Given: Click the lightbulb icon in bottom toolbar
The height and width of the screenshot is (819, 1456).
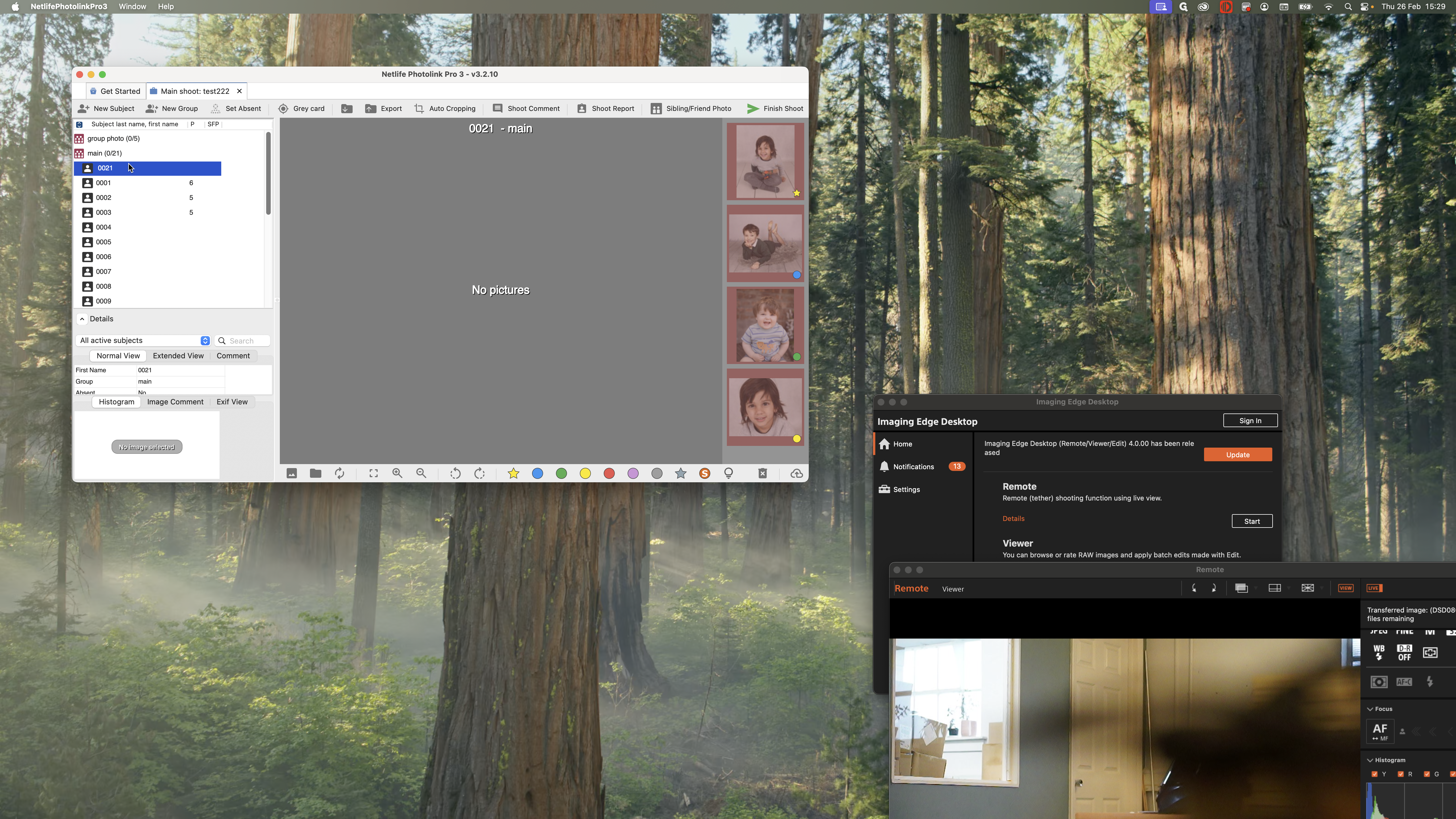Looking at the screenshot, I should coord(729,474).
